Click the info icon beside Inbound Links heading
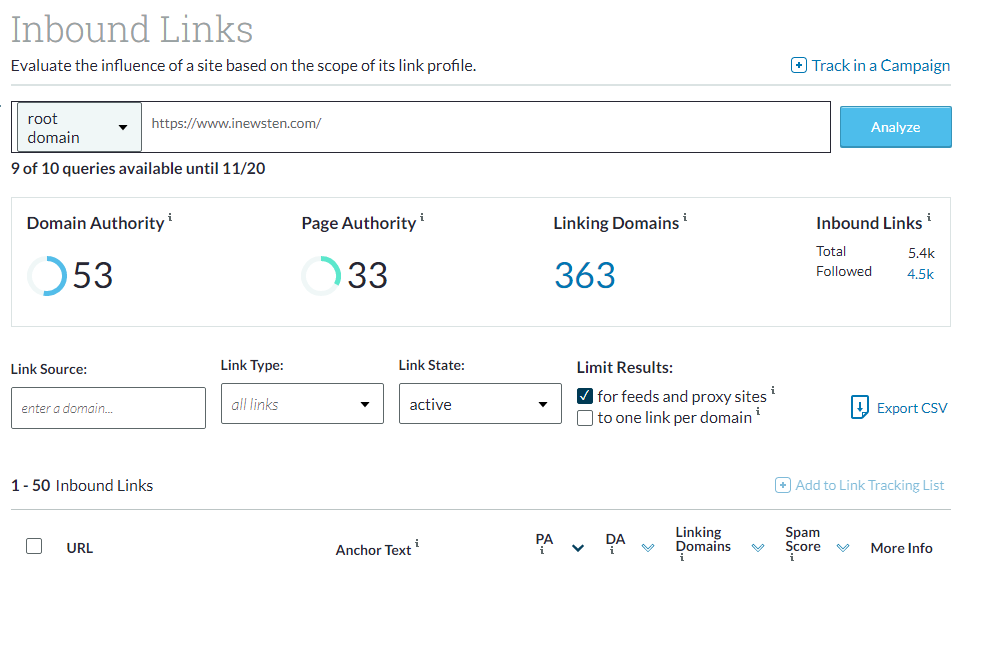Viewport: 986px width, 649px height. [x=929, y=217]
